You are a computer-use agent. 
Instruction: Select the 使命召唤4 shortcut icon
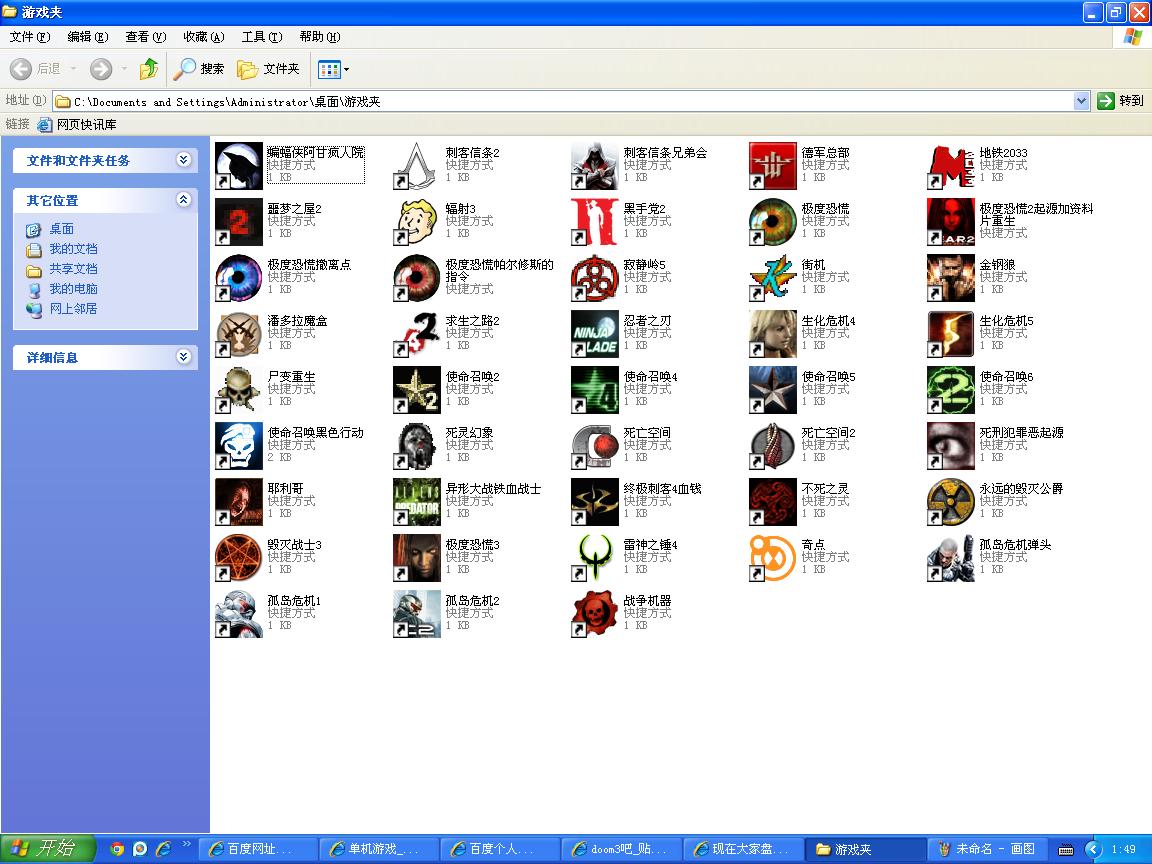coord(594,390)
